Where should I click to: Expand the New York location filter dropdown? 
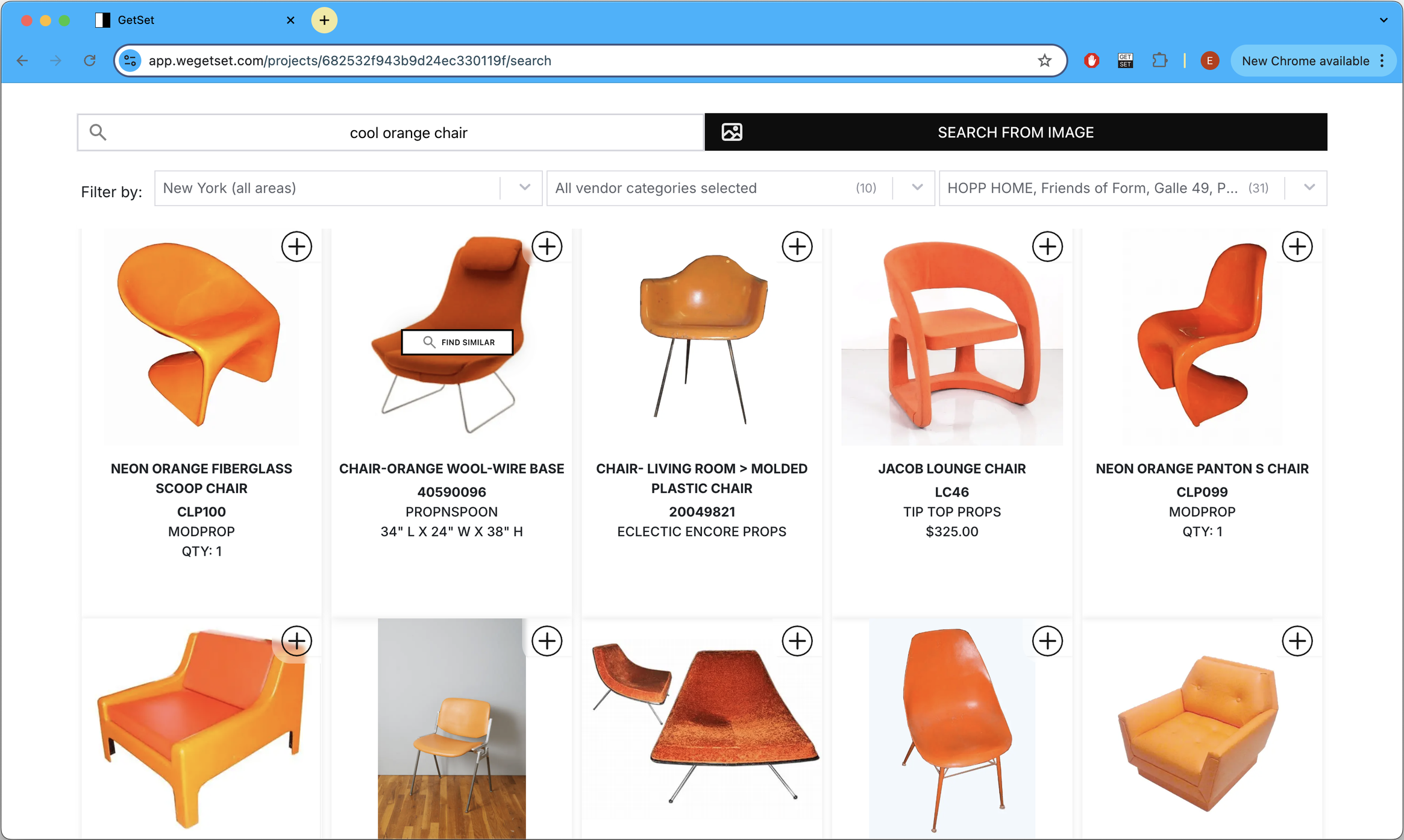click(x=524, y=188)
